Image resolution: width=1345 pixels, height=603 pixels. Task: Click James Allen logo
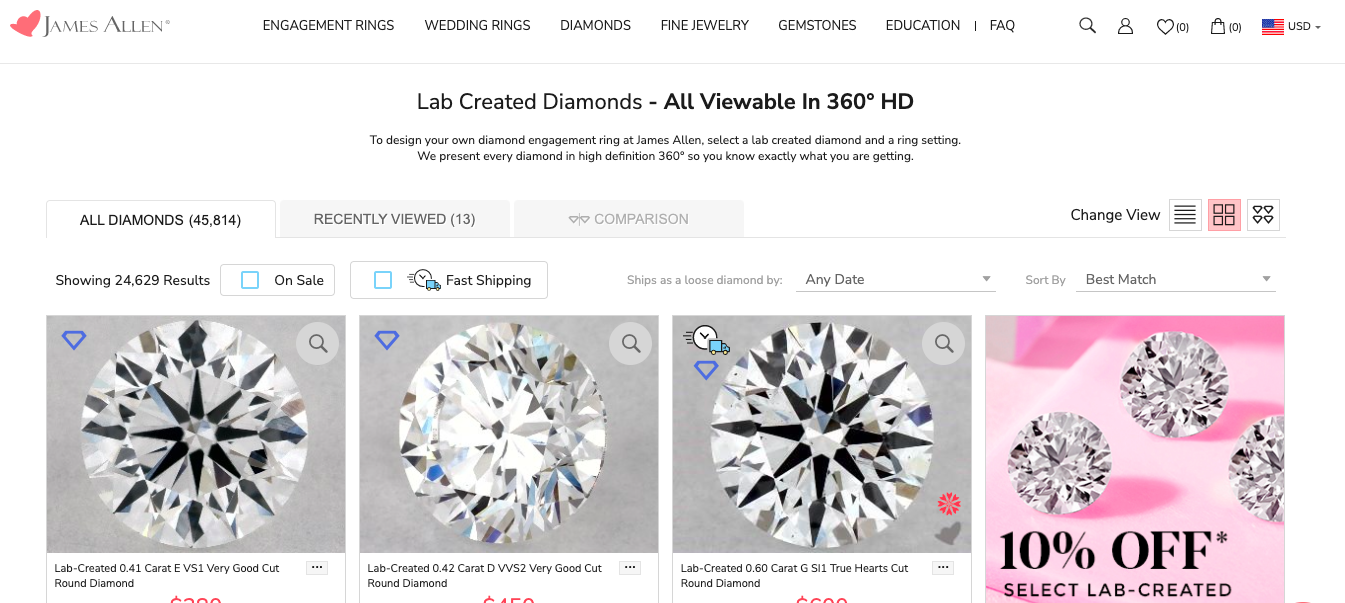click(x=90, y=25)
